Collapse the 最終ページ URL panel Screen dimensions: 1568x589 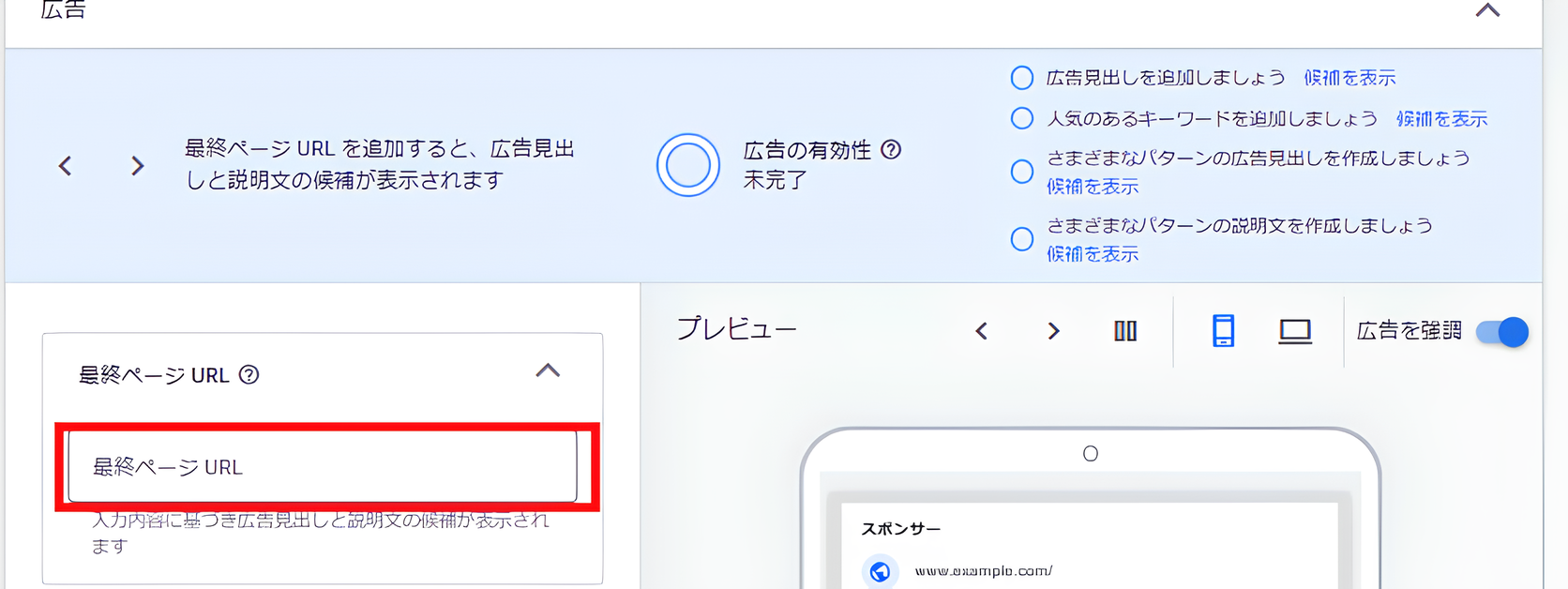tap(548, 371)
